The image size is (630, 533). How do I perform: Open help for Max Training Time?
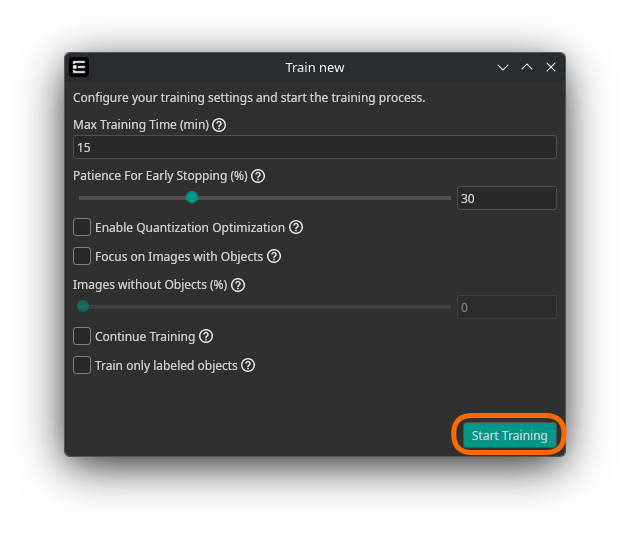[220, 125]
